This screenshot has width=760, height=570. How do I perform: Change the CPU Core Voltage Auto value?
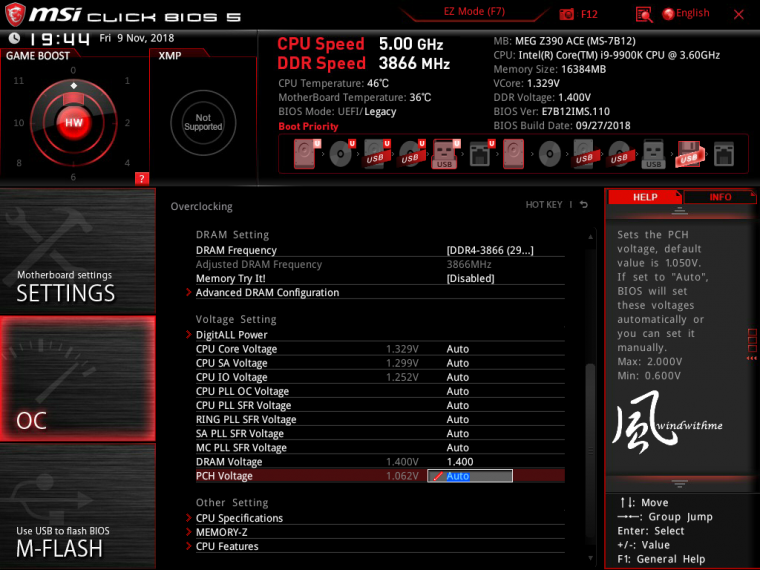[458, 349]
